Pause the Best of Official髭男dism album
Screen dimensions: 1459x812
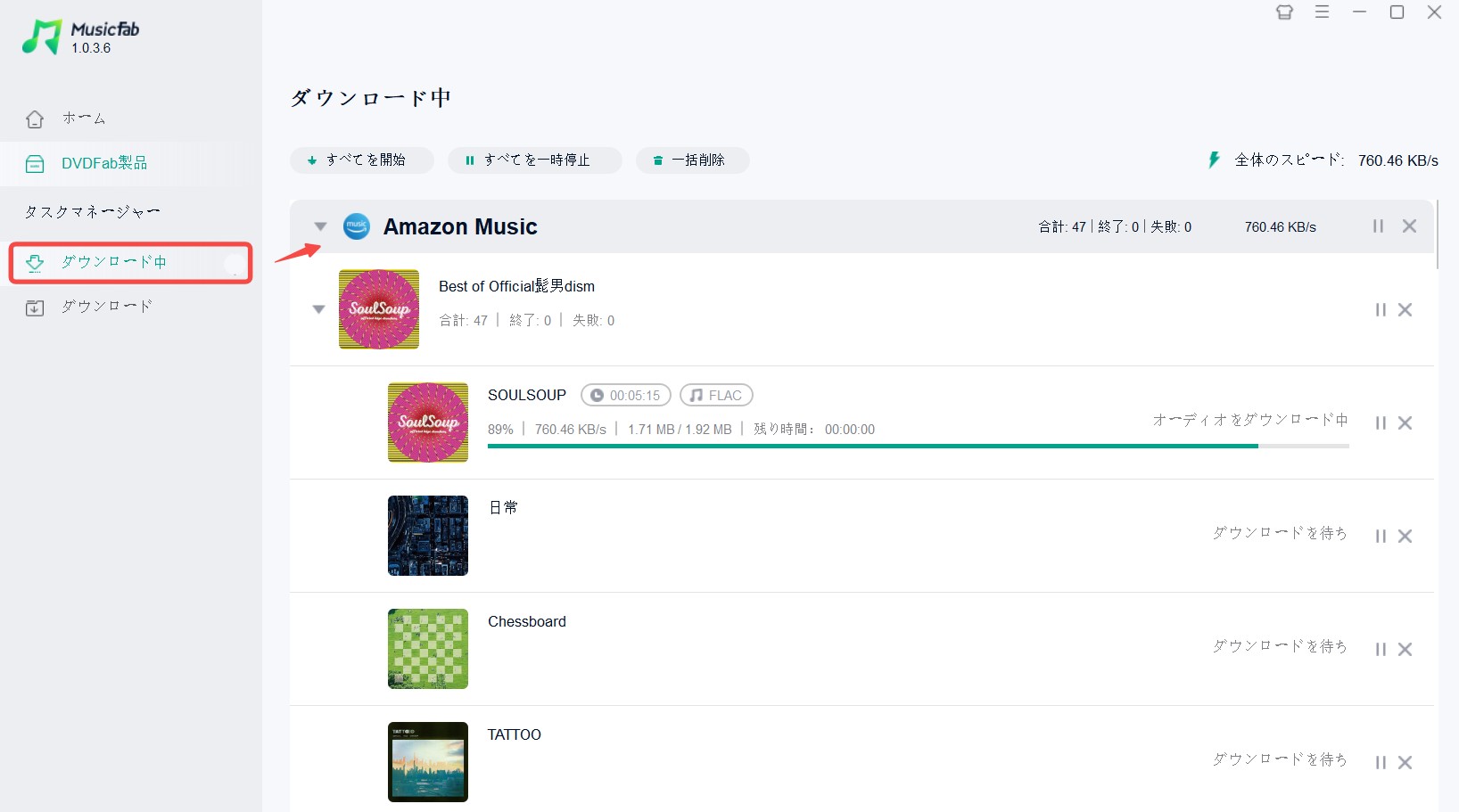[1381, 310]
